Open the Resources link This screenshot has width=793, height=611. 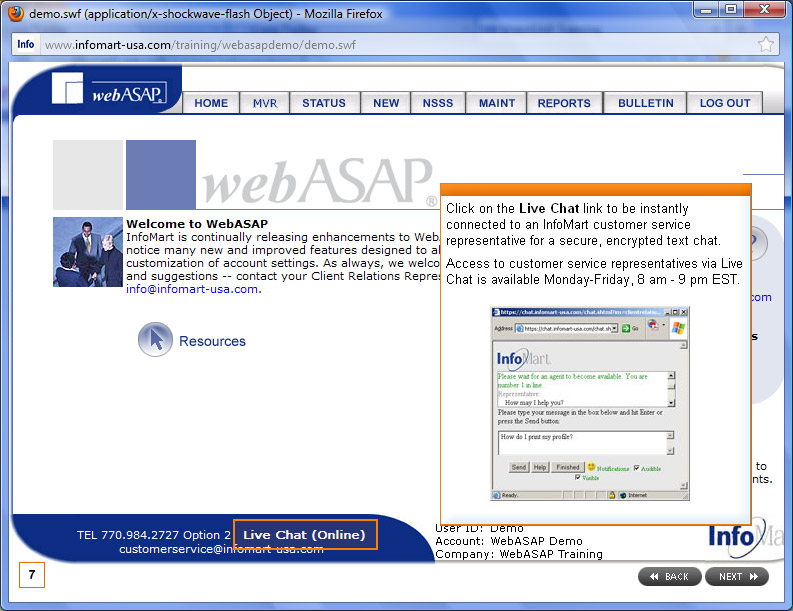click(x=212, y=341)
